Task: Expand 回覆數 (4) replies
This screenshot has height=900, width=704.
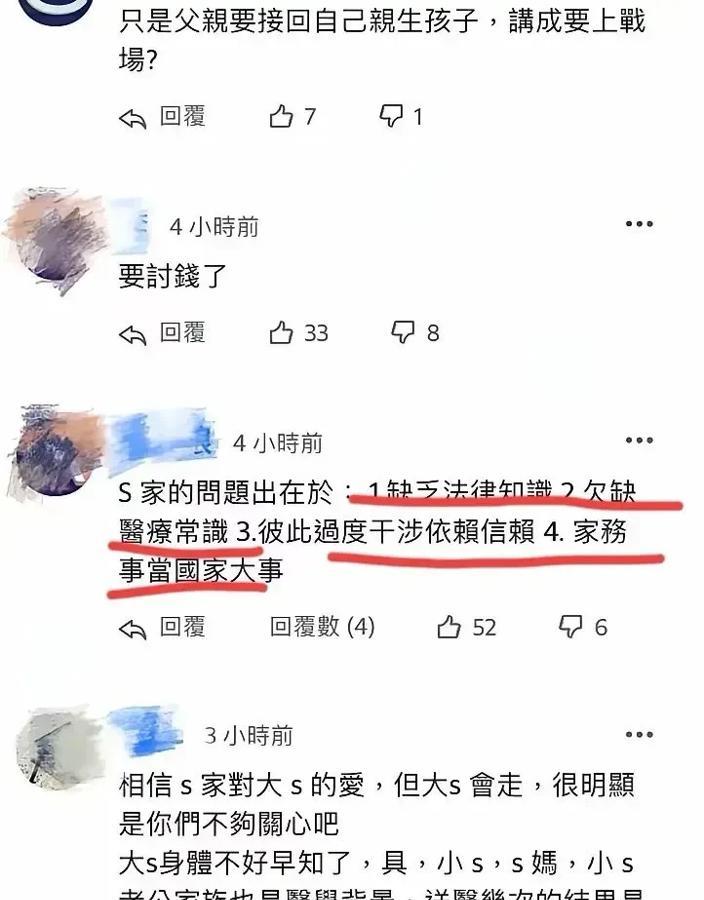Action: [x=322, y=627]
